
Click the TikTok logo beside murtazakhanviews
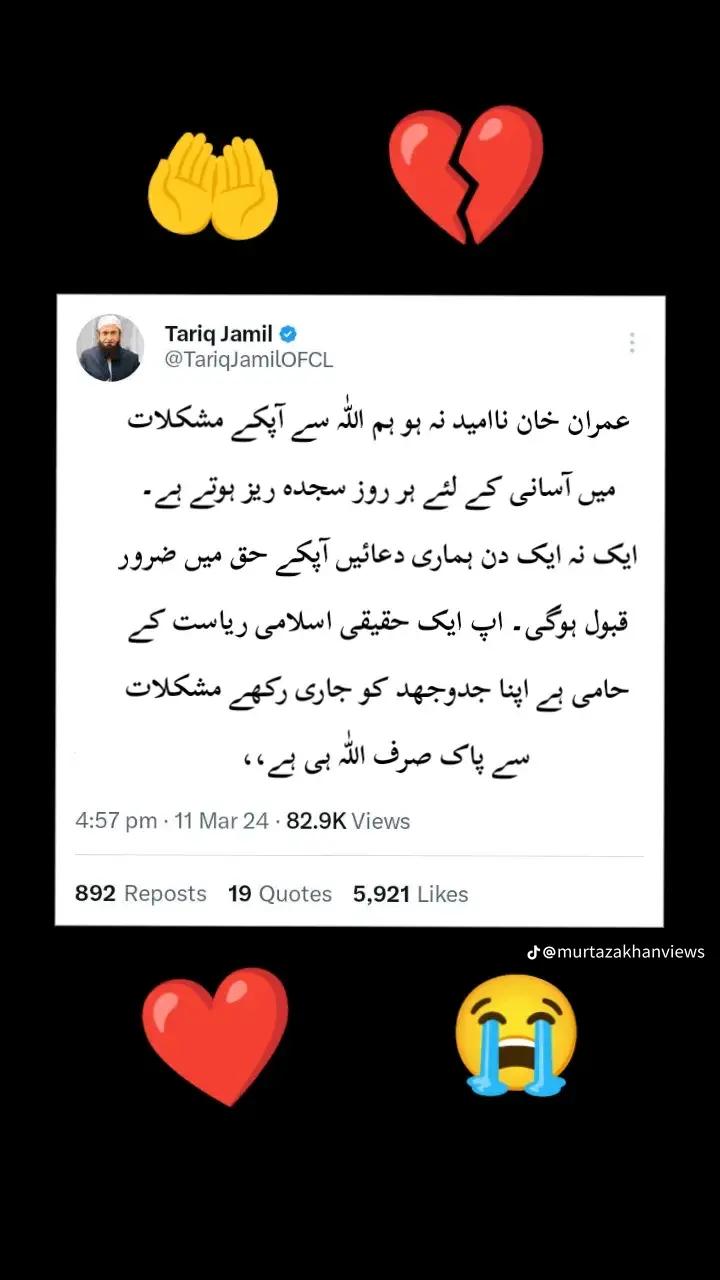[533, 952]
